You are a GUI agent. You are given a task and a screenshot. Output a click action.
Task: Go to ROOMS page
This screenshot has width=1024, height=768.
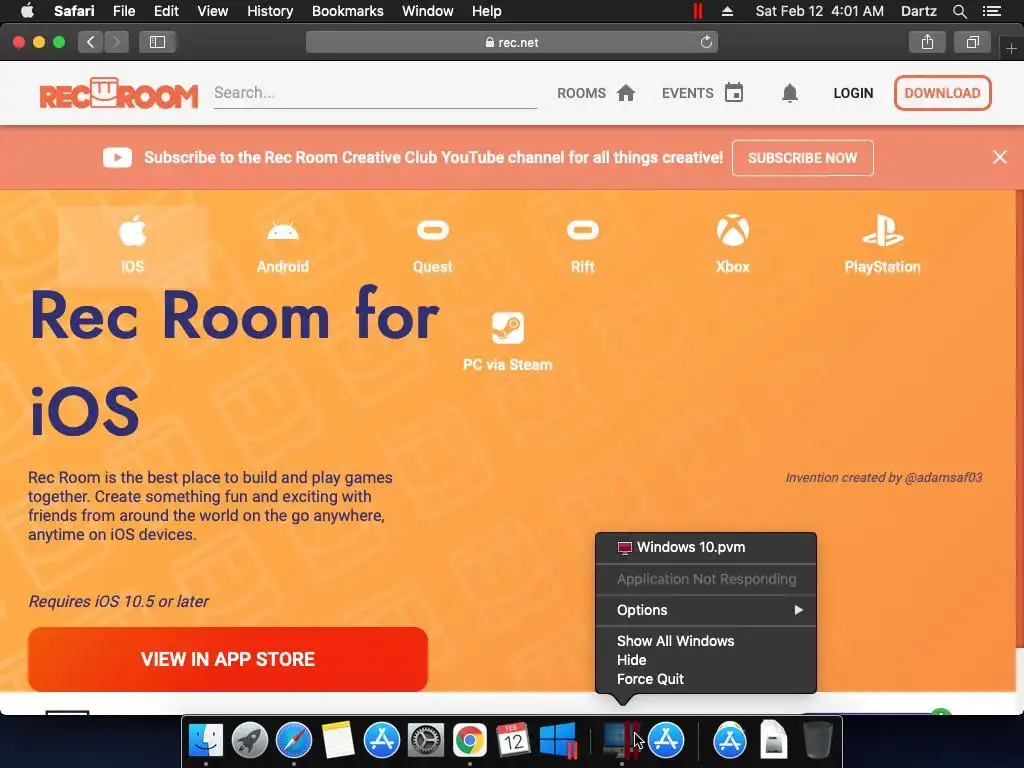coord(596,93)
